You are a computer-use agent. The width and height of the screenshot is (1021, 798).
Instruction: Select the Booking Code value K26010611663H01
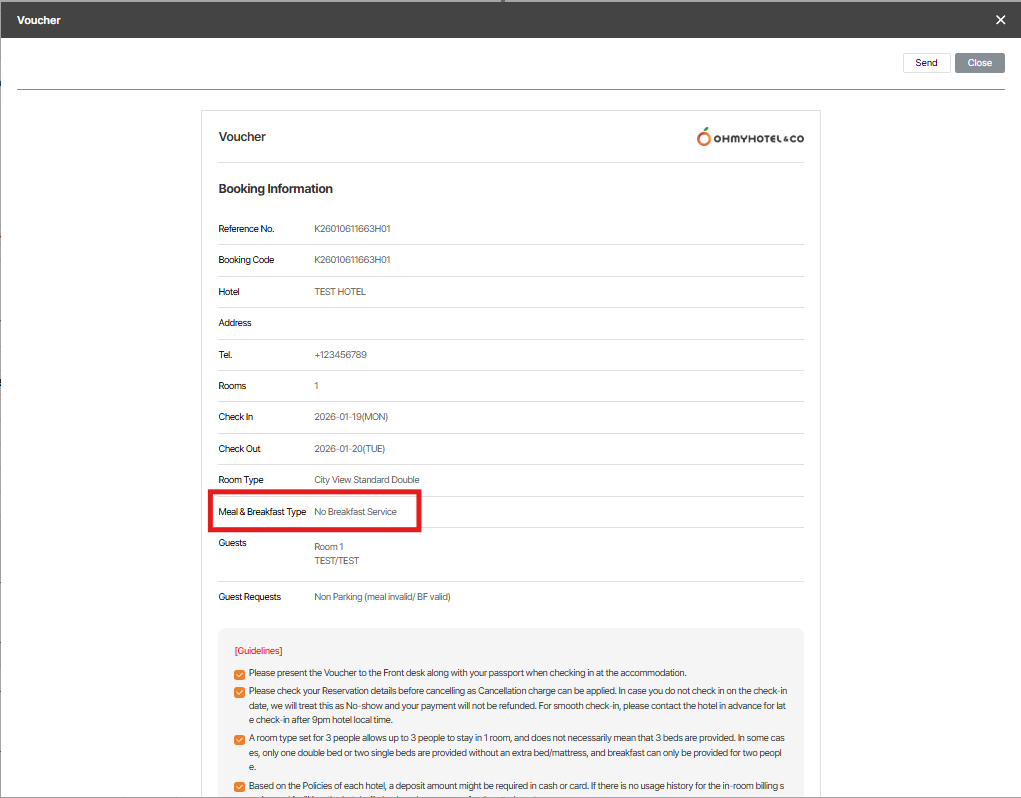click(x=352, y=260)
